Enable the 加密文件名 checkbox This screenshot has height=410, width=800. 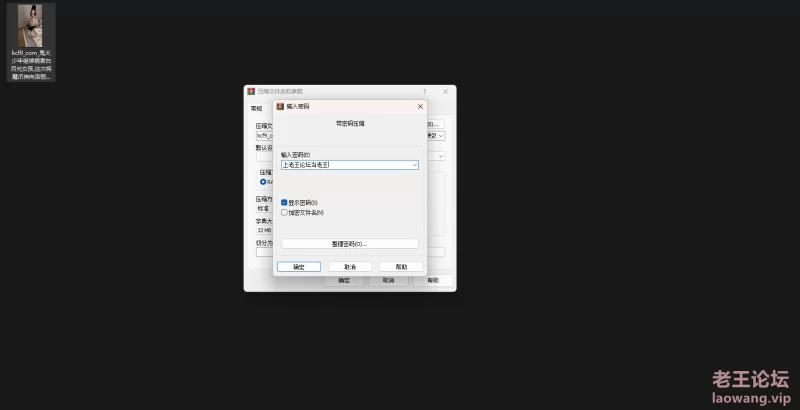click(284, 213)
